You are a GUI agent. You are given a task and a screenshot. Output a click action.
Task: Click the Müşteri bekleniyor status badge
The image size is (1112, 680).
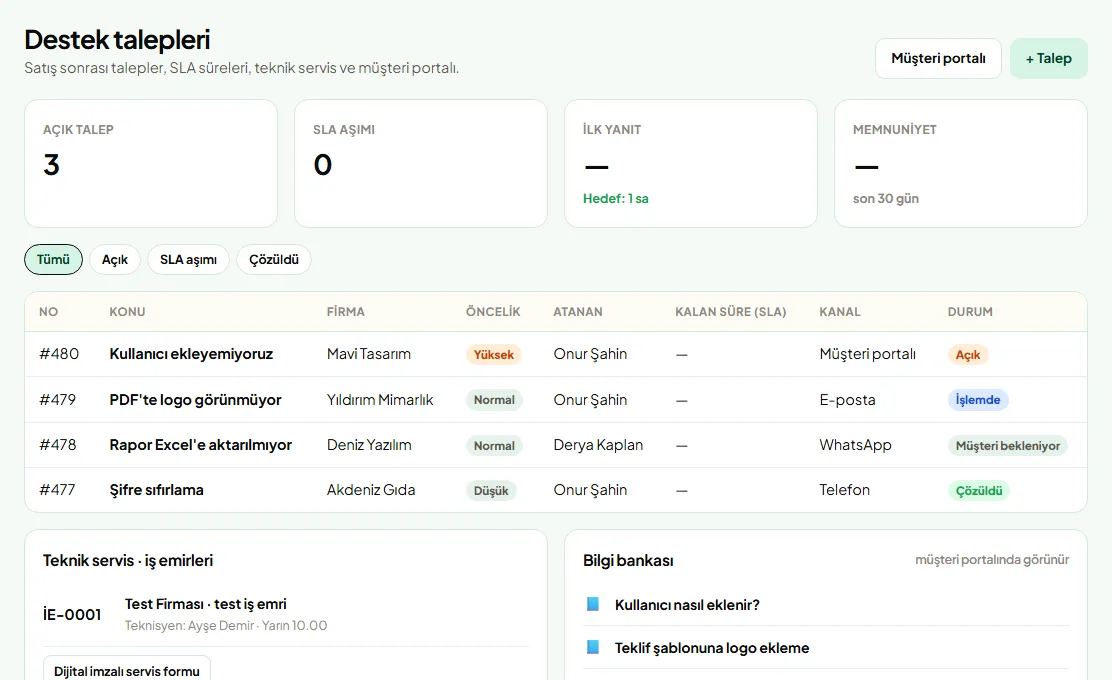pyautogui.click(x=1008, y=445)
